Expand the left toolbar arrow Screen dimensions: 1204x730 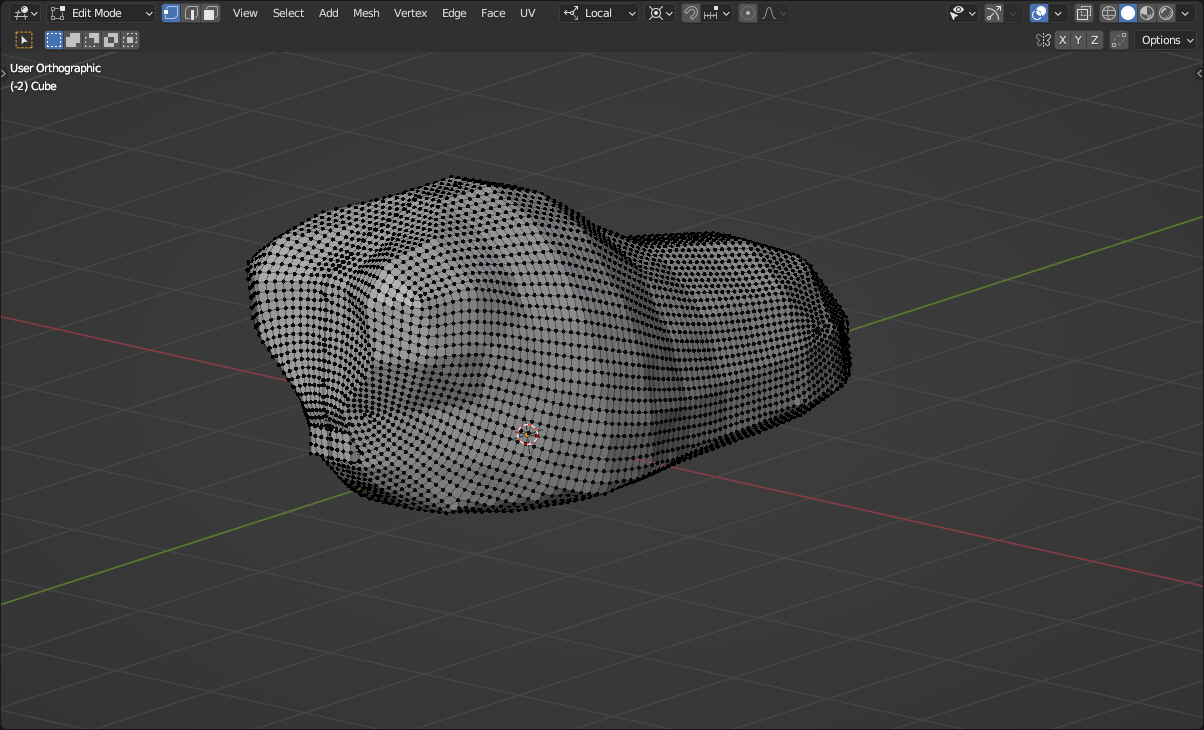pos(4,73)
